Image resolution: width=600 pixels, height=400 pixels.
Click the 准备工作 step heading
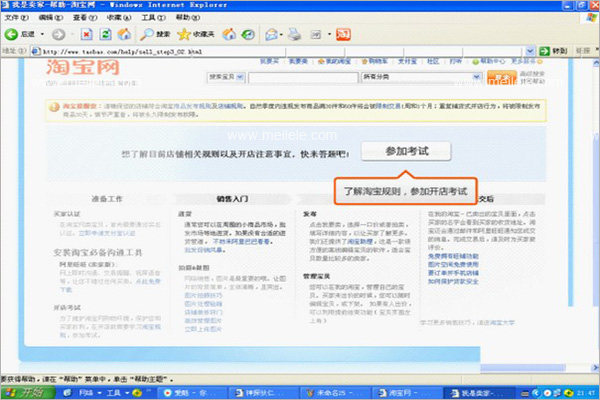tap(107, 199)
